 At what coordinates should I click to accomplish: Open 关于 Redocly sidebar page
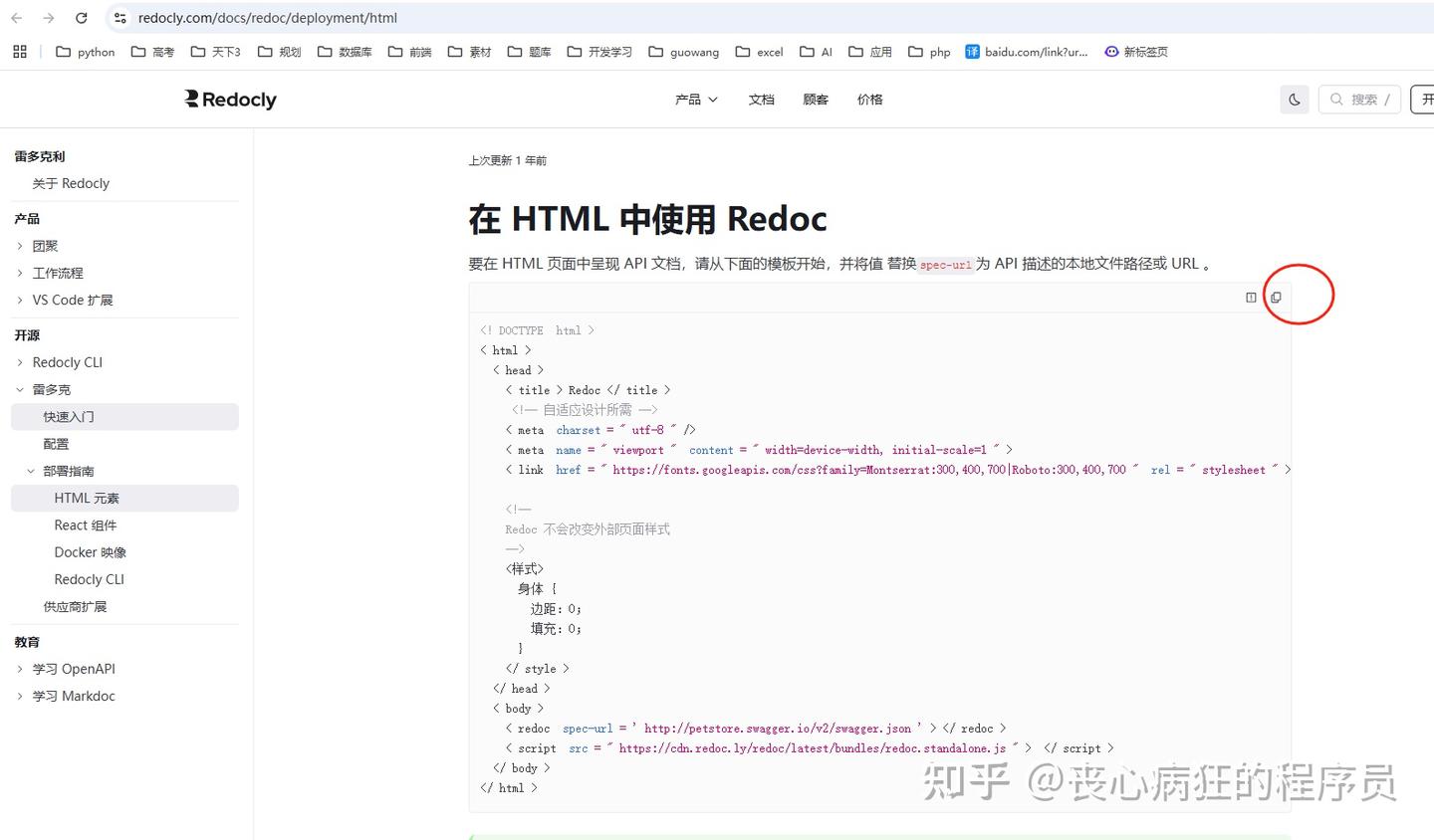point(71,183)
